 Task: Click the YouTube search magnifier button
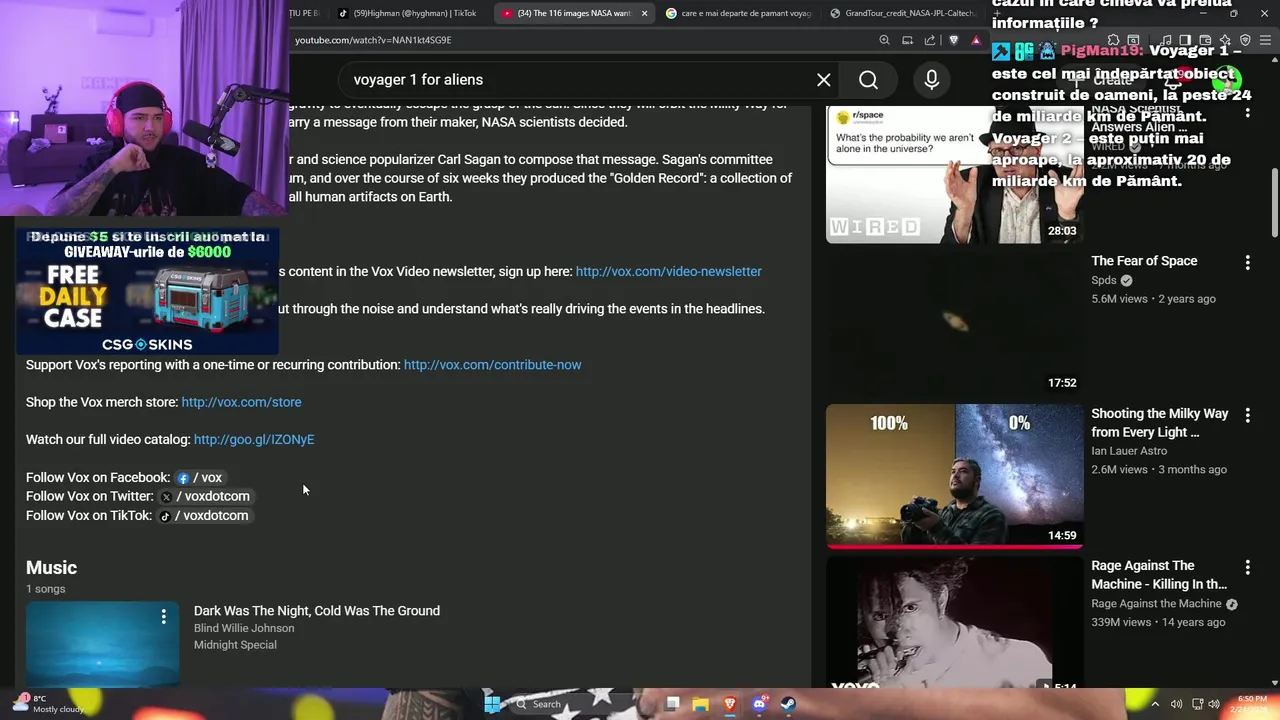click(869, 80)
